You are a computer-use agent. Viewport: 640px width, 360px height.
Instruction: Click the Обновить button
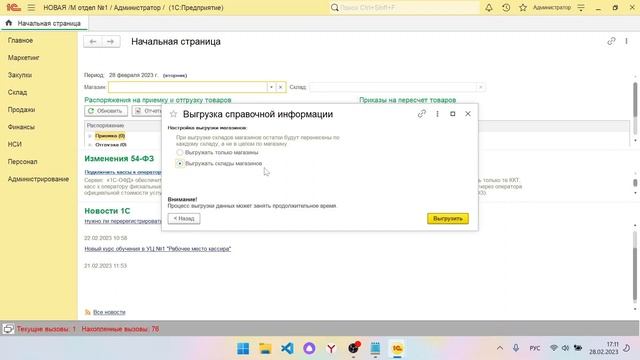(x=106, y=111)
